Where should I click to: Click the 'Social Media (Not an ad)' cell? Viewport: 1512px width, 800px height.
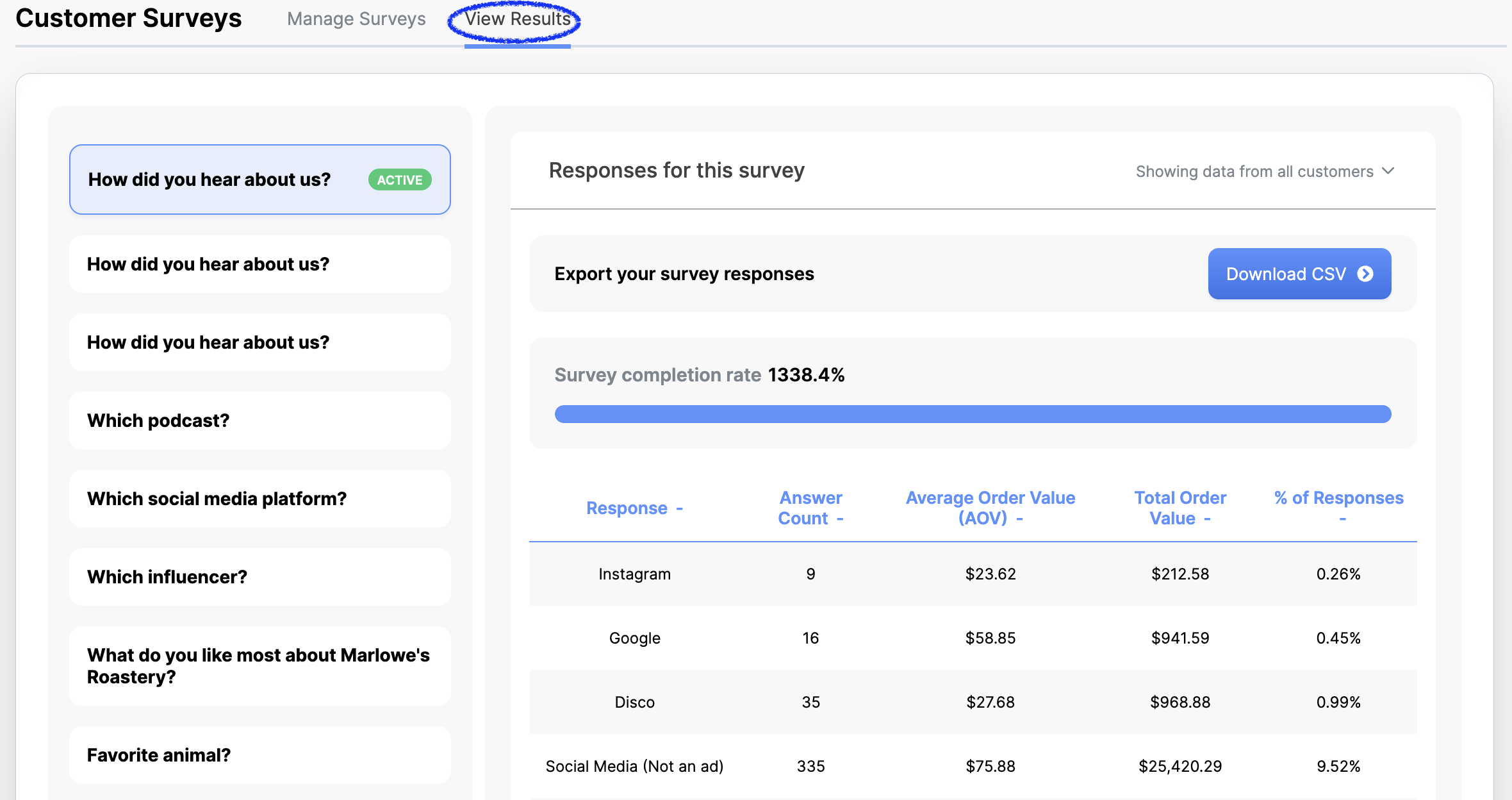tap(634, 766)
